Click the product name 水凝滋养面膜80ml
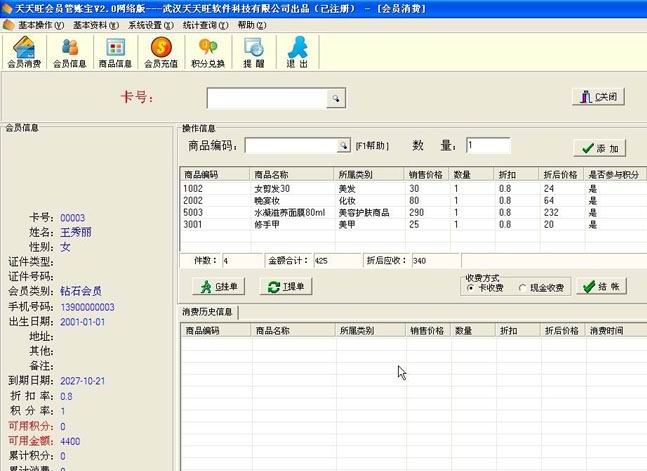The height and width of the screenshot is (471, 647). click(x=290, y=213)
